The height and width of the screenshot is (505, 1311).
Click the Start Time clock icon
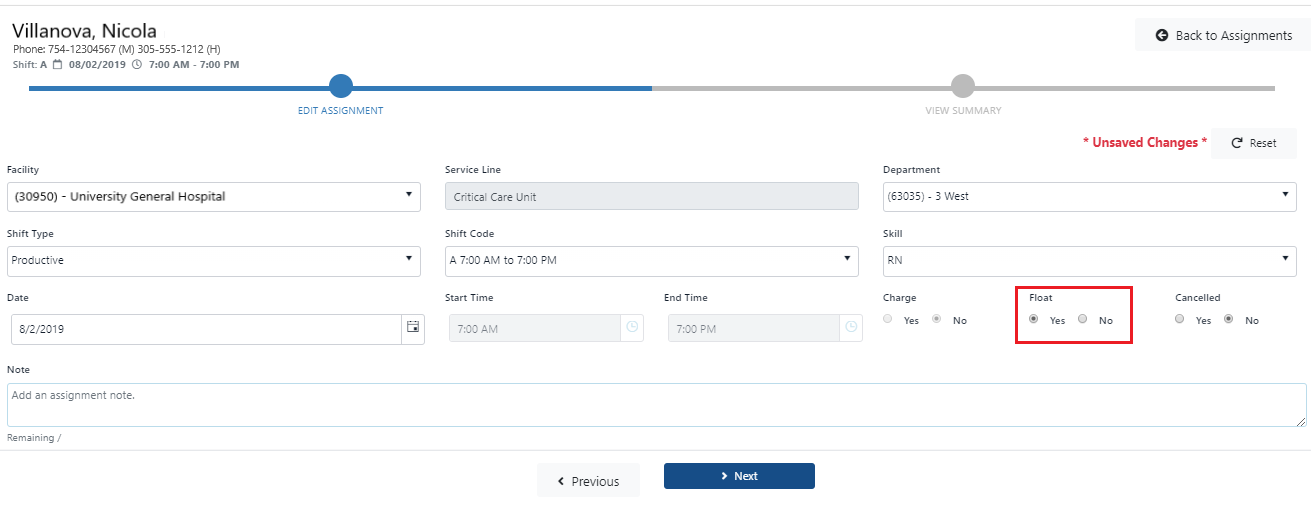click(x=632, y=327)
